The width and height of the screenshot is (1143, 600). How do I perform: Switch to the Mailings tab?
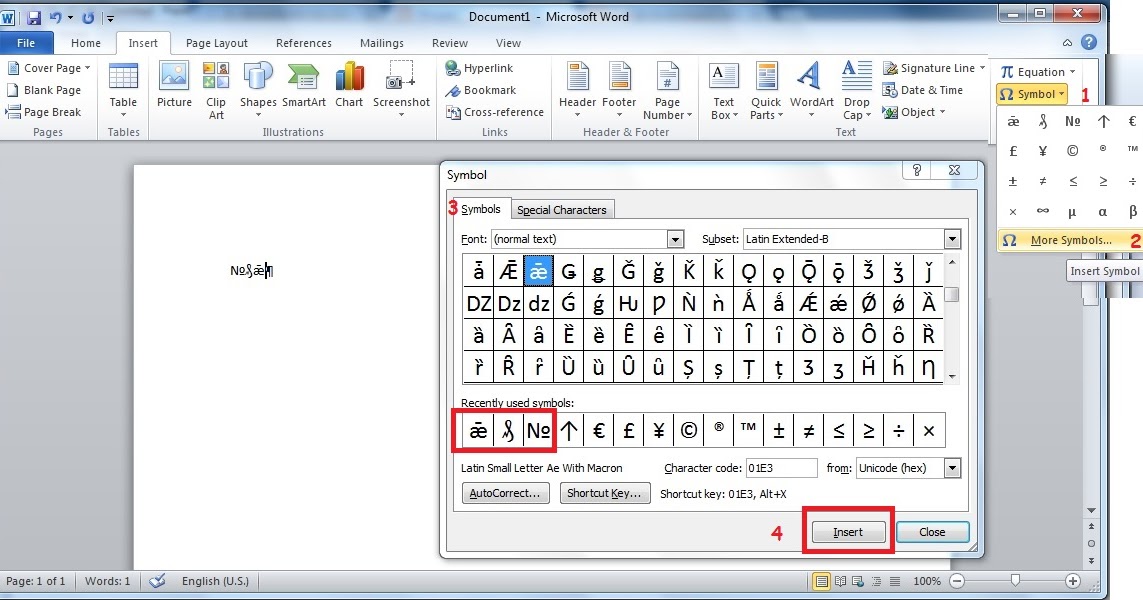(x=381, y=43)
